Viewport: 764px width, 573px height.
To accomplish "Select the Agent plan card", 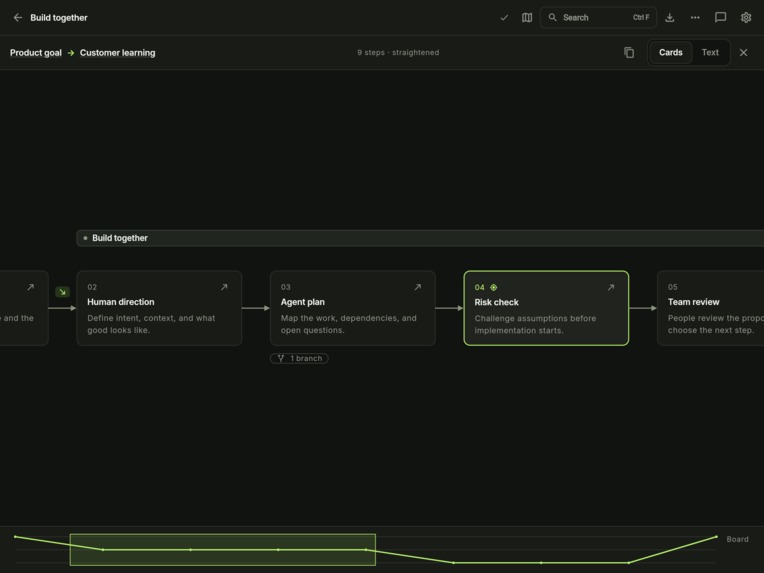I will point(353,308).
